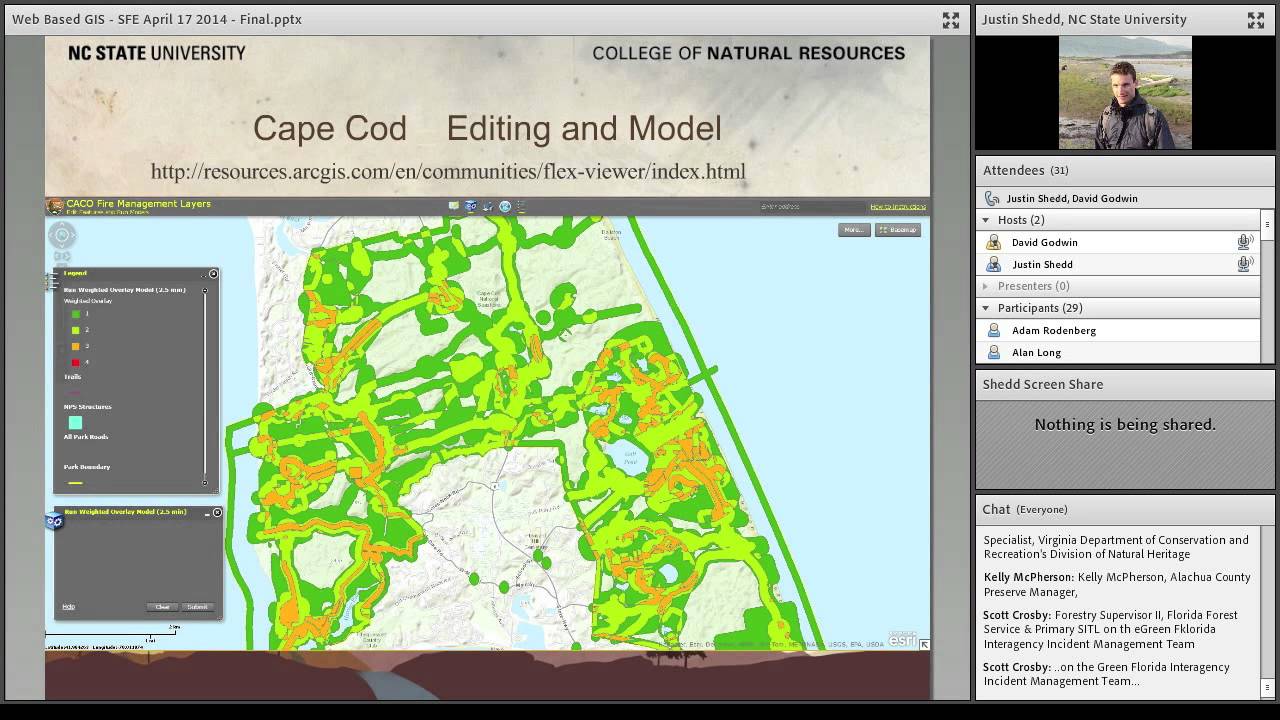Click the Clear button in overlay model widget

[x=162, y=607]
